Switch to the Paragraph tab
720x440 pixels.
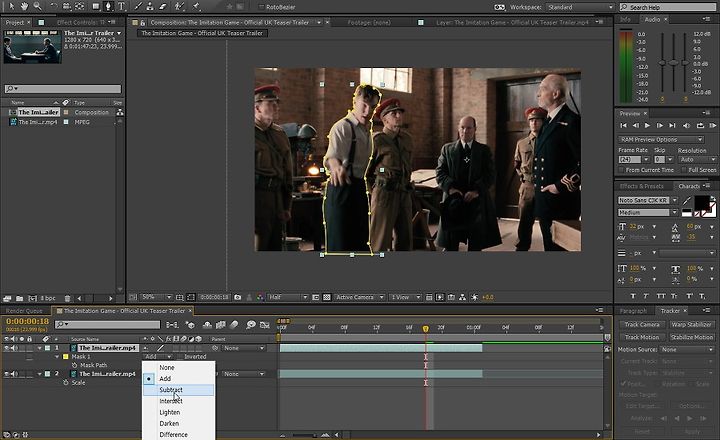633,311
